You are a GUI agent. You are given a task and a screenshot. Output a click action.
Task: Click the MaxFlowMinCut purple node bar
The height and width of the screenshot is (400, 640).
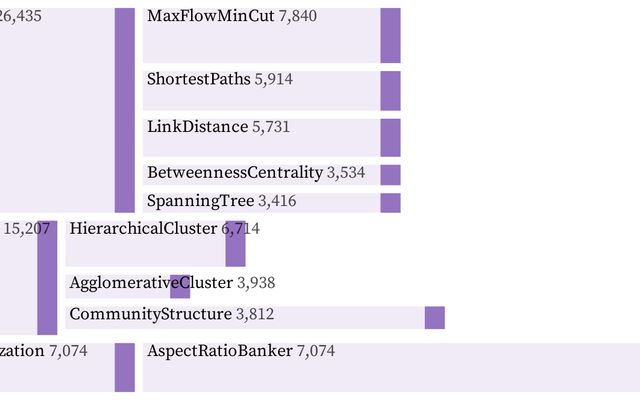(x=390, y=36)
